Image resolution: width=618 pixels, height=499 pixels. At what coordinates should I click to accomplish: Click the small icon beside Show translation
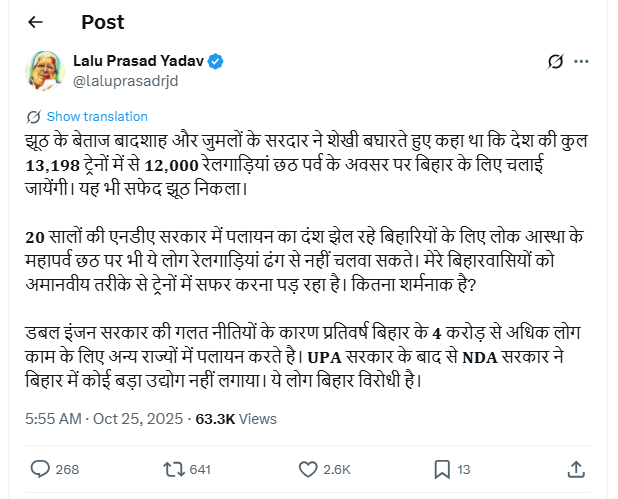tap(35, 116)
